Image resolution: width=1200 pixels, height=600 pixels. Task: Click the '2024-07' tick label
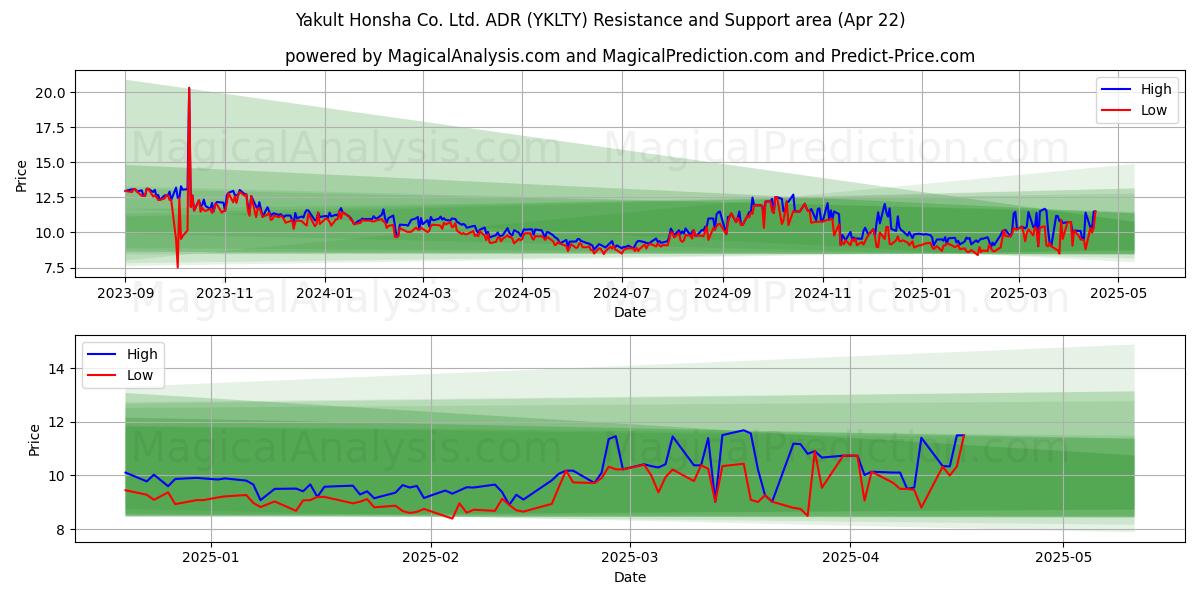point(623,294)
